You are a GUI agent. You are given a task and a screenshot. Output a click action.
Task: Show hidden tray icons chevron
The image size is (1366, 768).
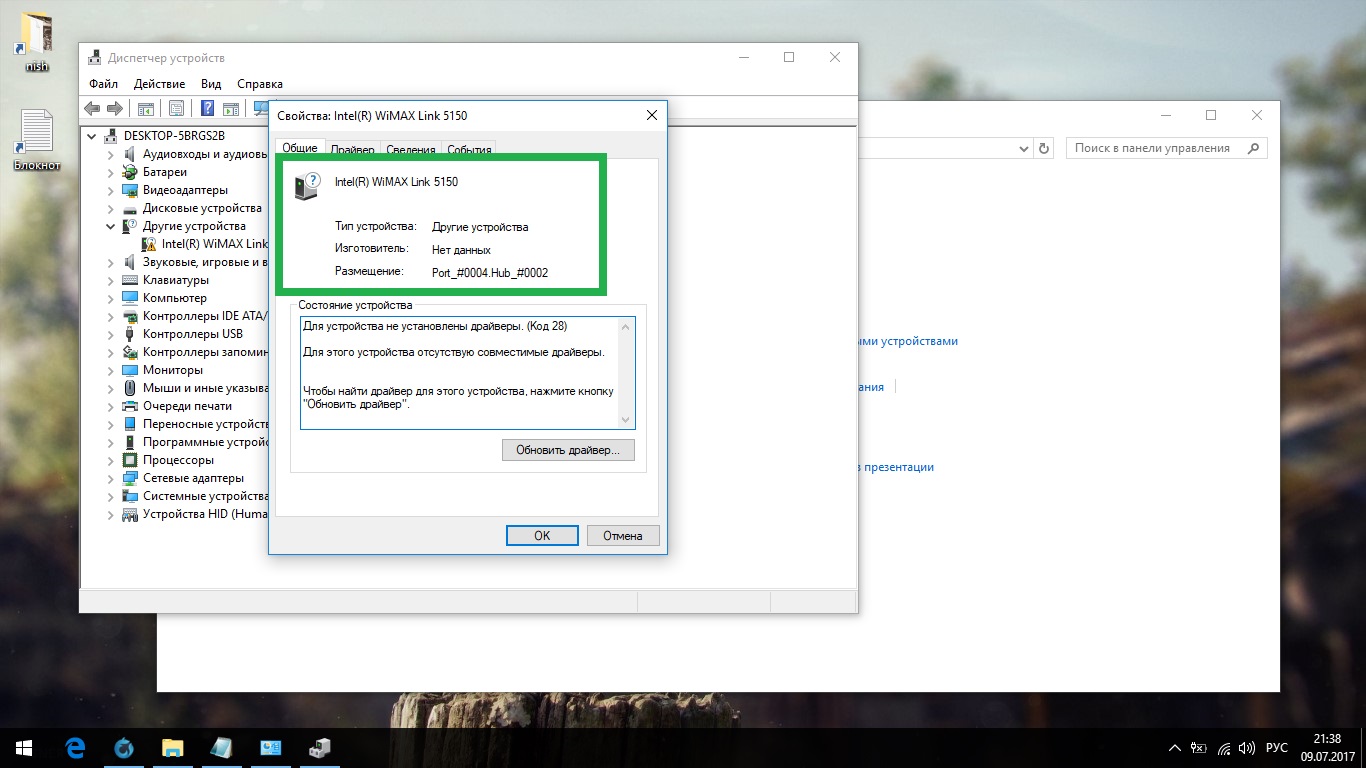coord(1175,748)
